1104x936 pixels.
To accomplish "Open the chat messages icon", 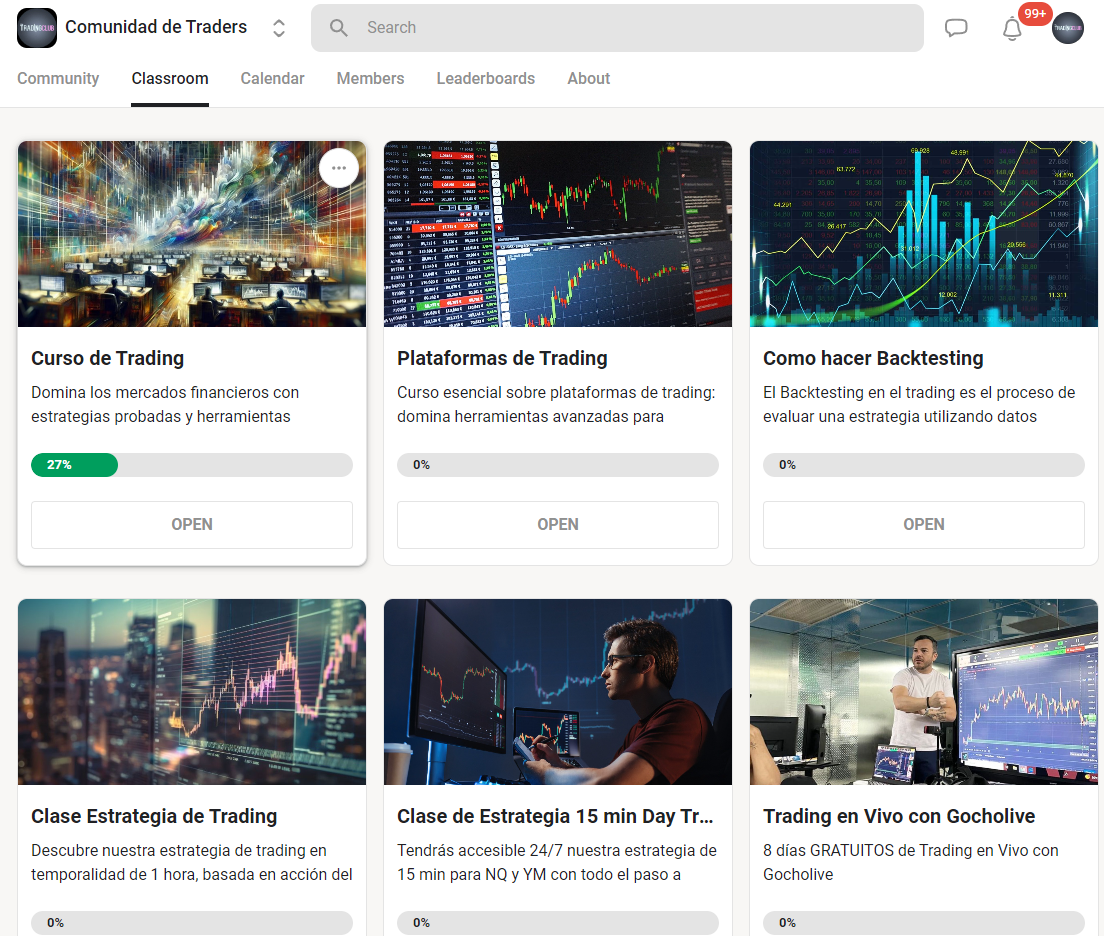I will tap(956, 28).
